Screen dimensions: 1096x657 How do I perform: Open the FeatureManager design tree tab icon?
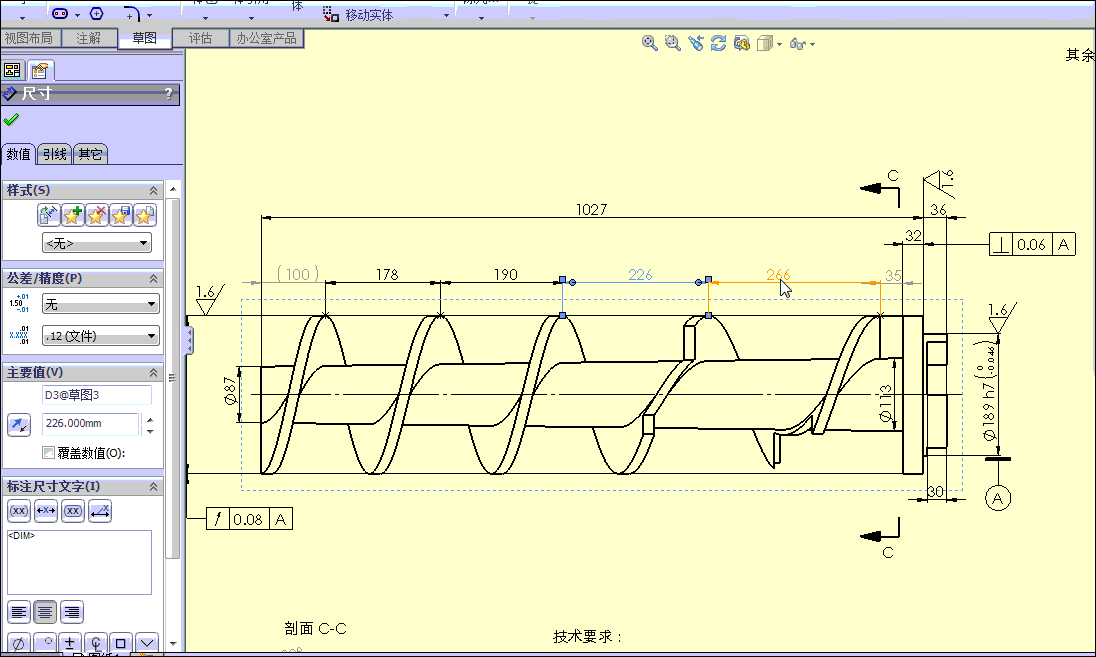[13, 70]
